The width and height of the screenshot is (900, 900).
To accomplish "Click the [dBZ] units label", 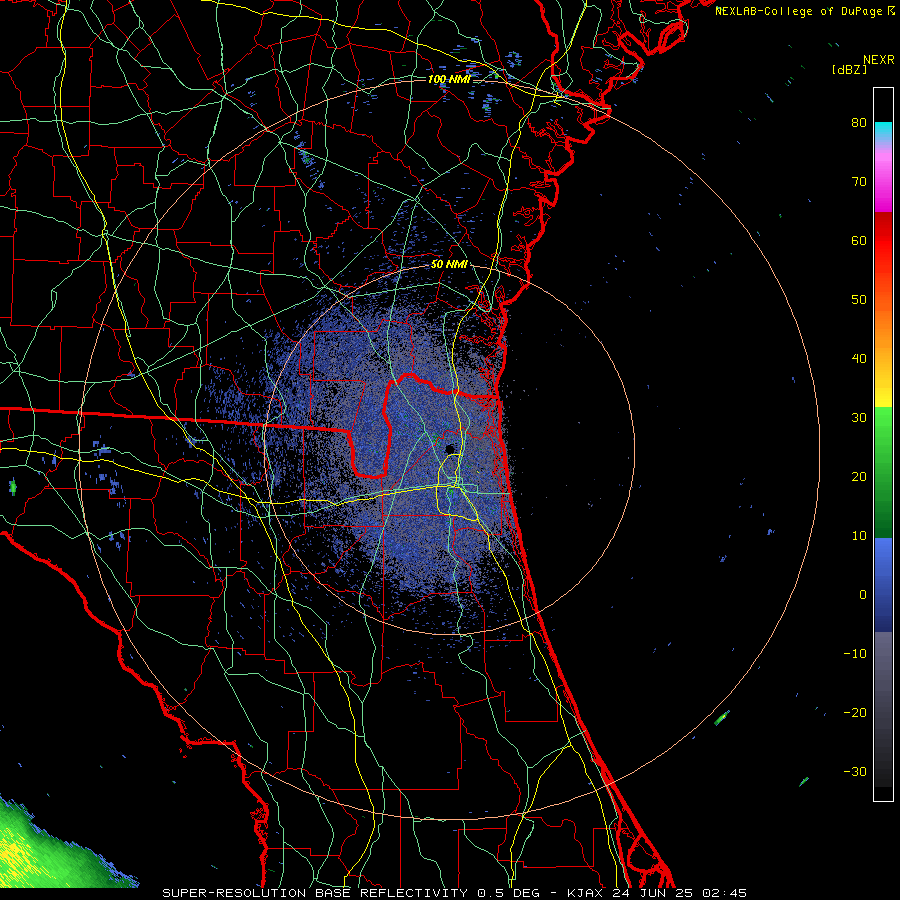I will point(849,69).
